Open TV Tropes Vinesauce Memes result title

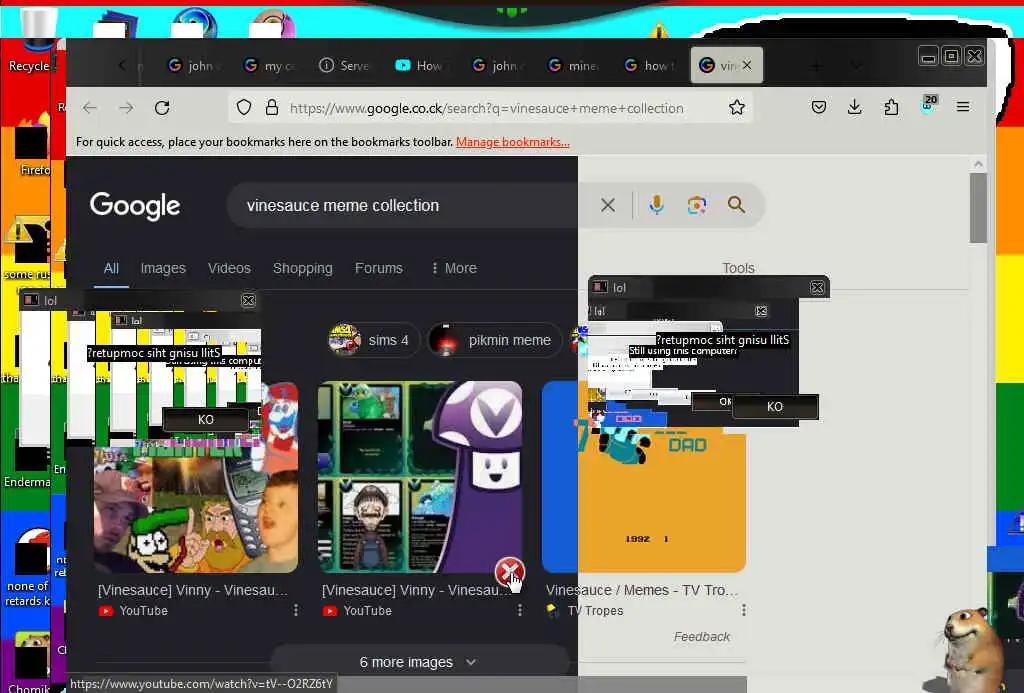pos(642,590)
